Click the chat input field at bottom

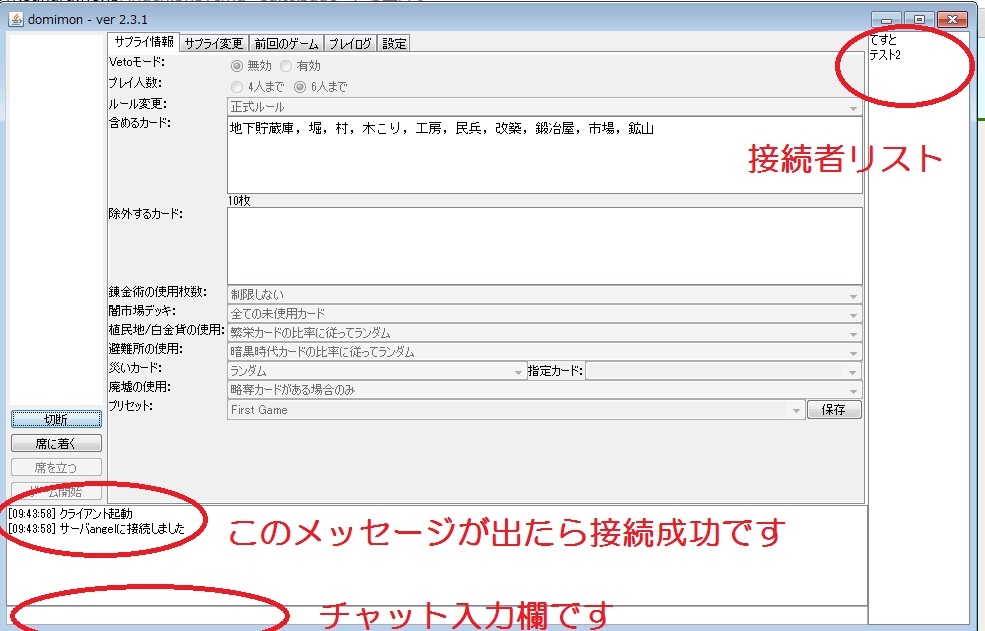(437, 614)
